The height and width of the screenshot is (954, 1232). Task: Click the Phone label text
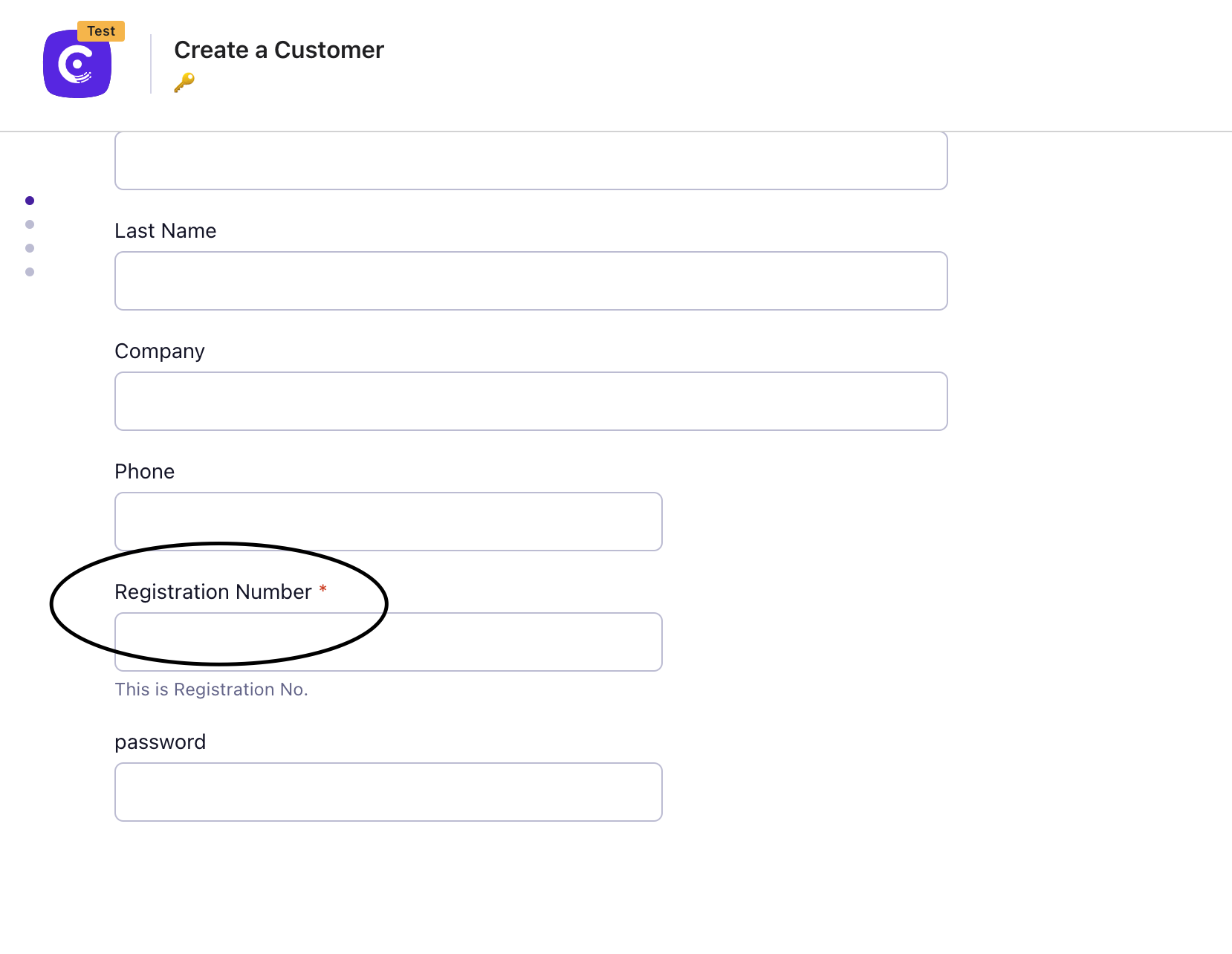pyautogui.click(x=145, y=472)
